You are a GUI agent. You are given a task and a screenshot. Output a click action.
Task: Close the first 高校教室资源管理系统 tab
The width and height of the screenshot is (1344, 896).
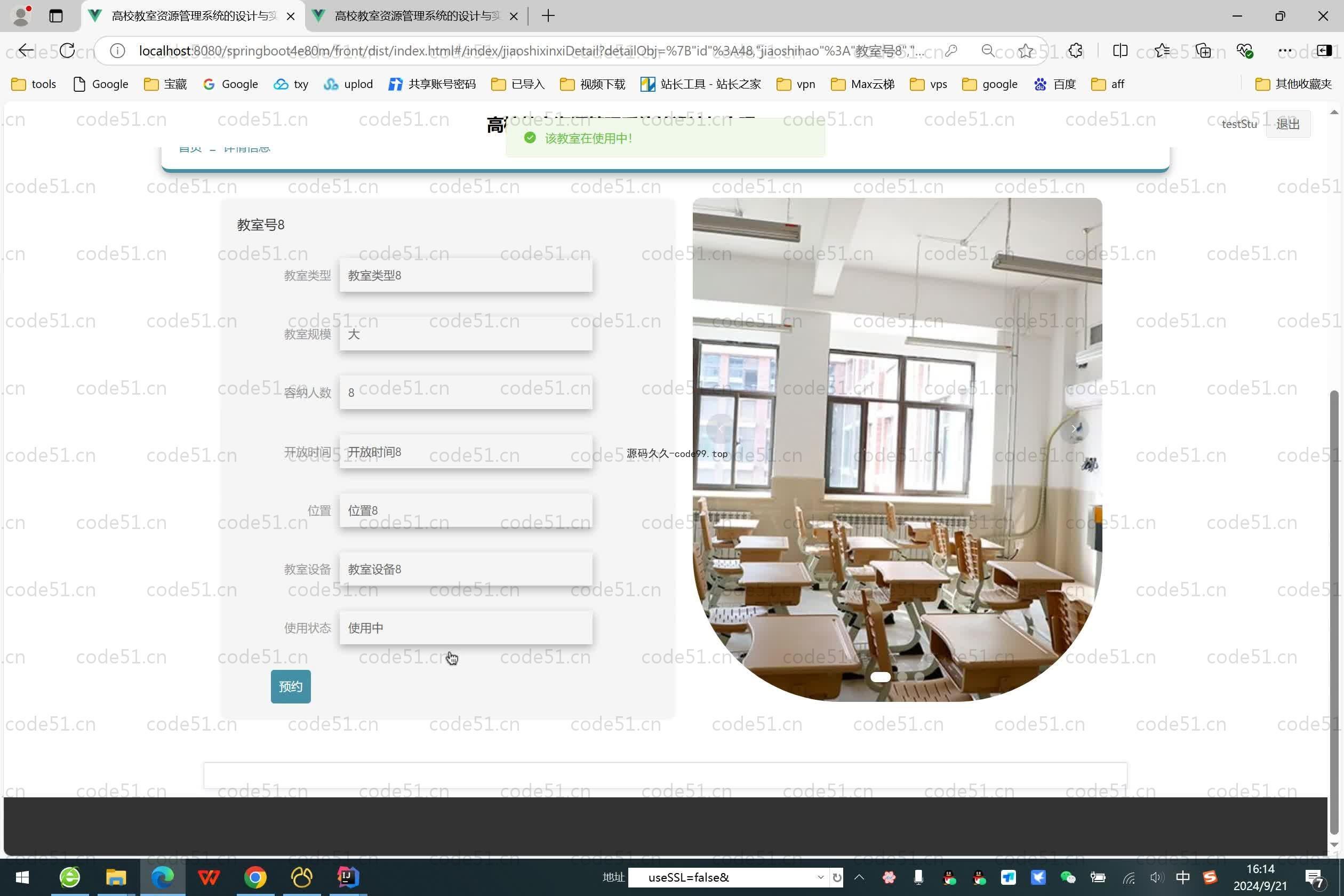(291, 16)
